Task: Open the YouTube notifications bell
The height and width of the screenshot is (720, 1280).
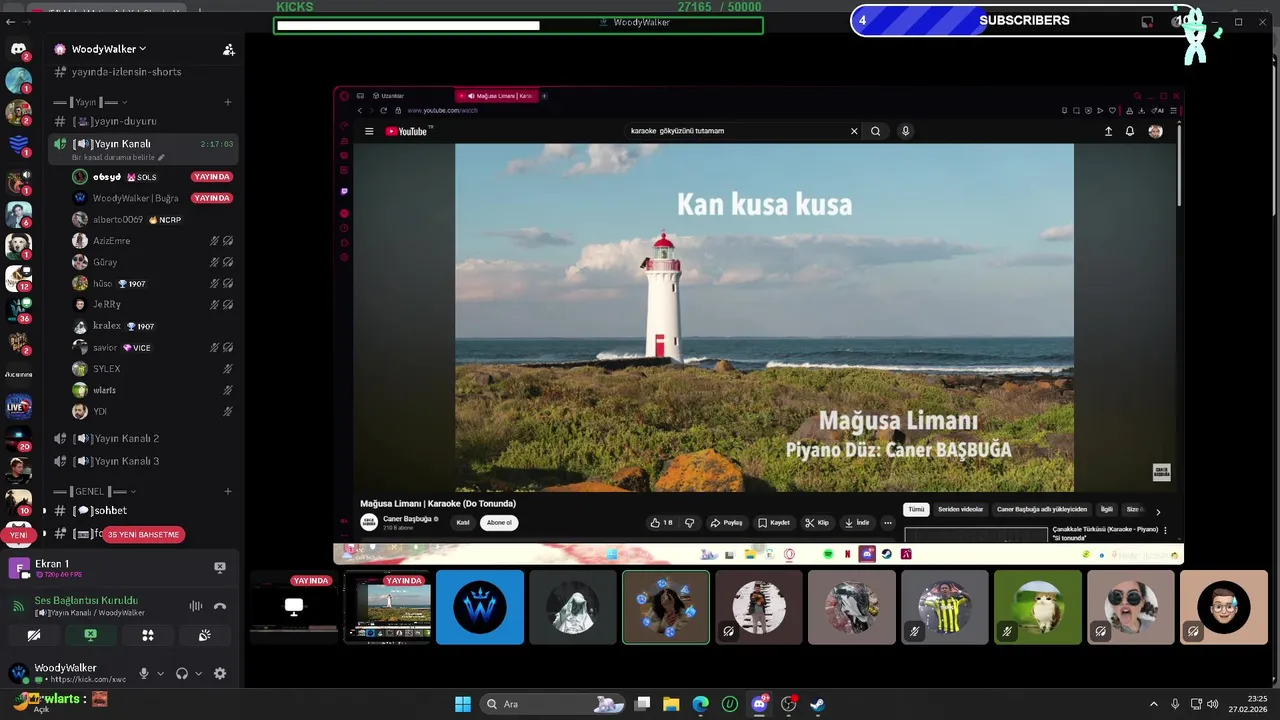Action: coord(1130,131)
